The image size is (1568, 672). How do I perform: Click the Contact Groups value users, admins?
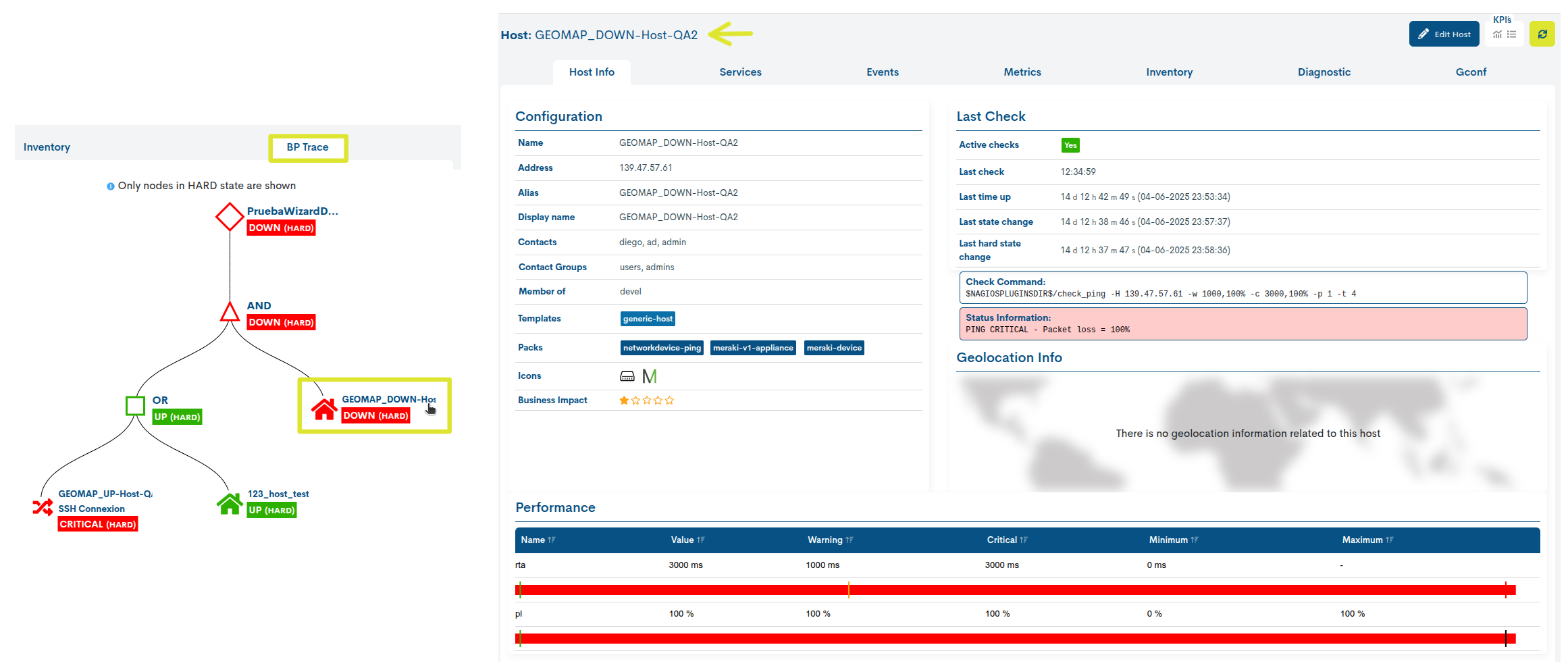click(647, 267)
